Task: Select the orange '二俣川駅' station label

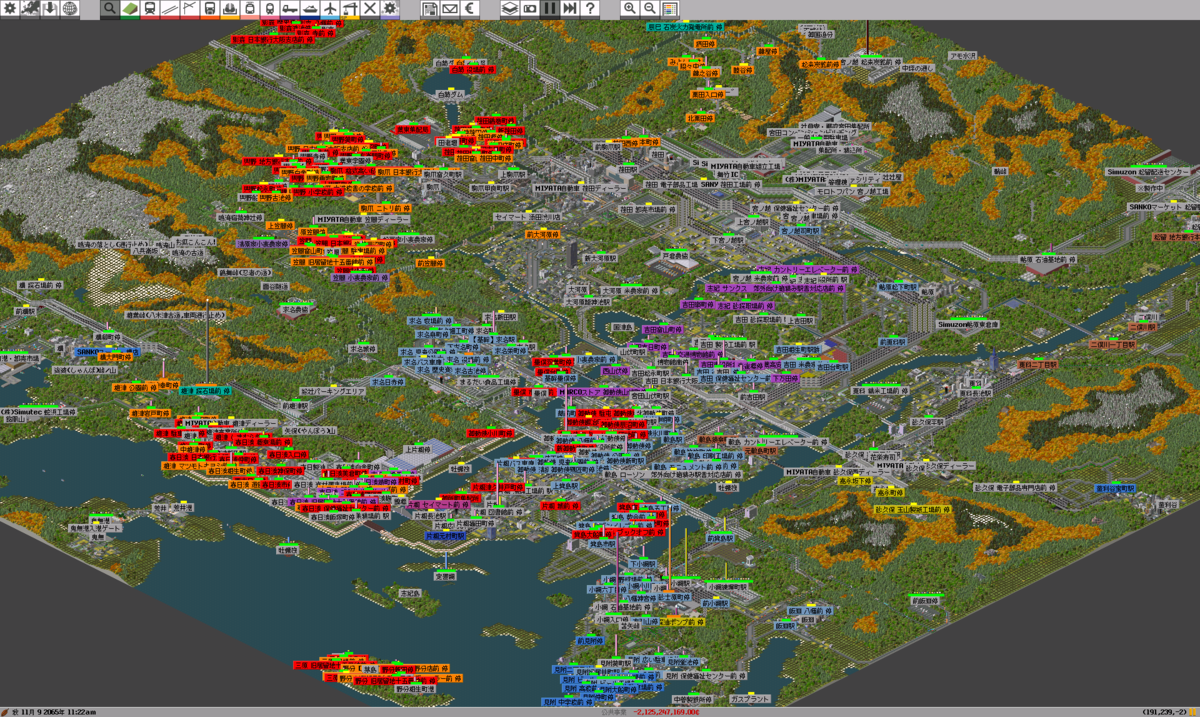Action: click(1142, 326)
